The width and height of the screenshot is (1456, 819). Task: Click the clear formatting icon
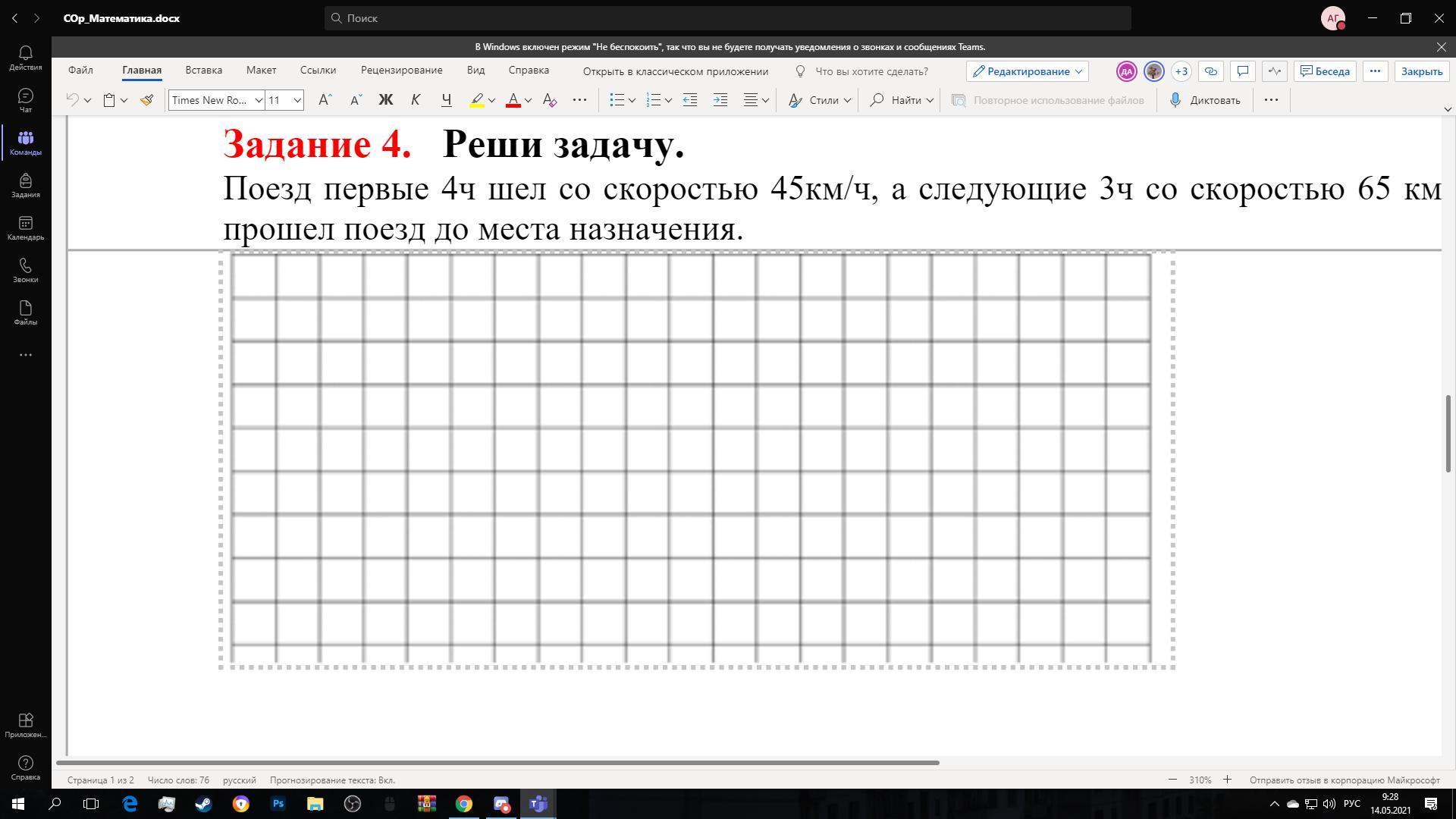coord(550,100)
